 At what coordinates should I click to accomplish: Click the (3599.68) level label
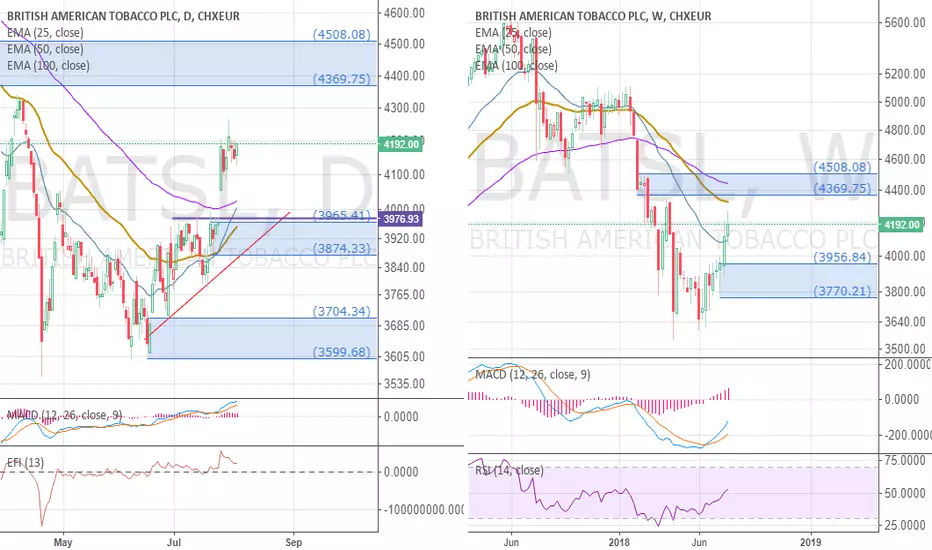point(342,351)
